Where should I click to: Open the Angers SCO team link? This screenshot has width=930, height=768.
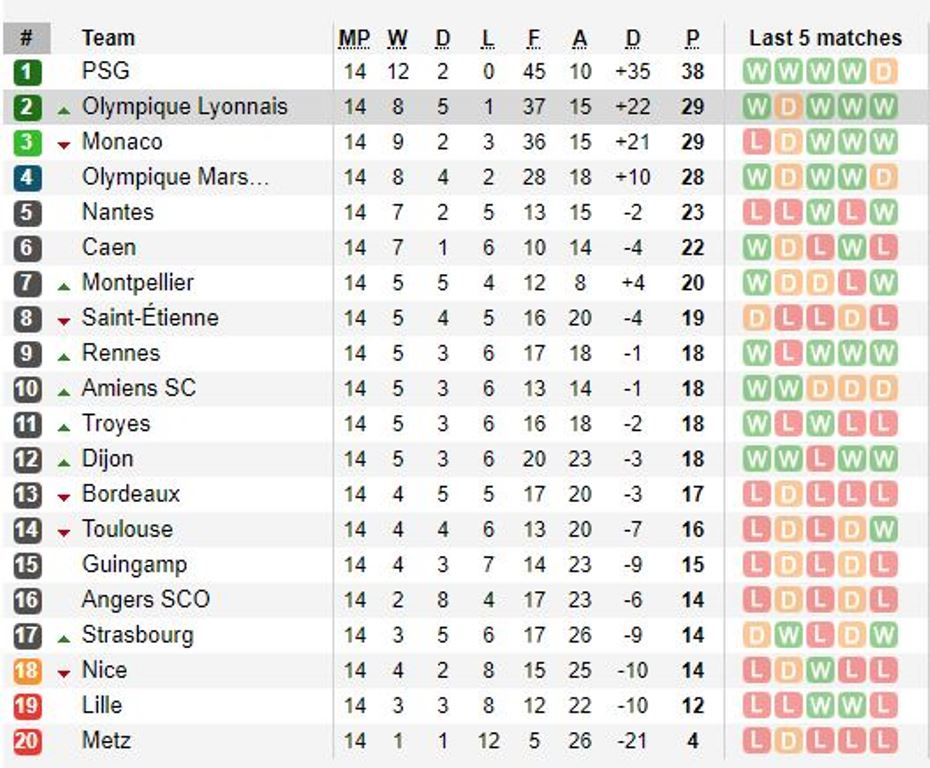point(146,600)
